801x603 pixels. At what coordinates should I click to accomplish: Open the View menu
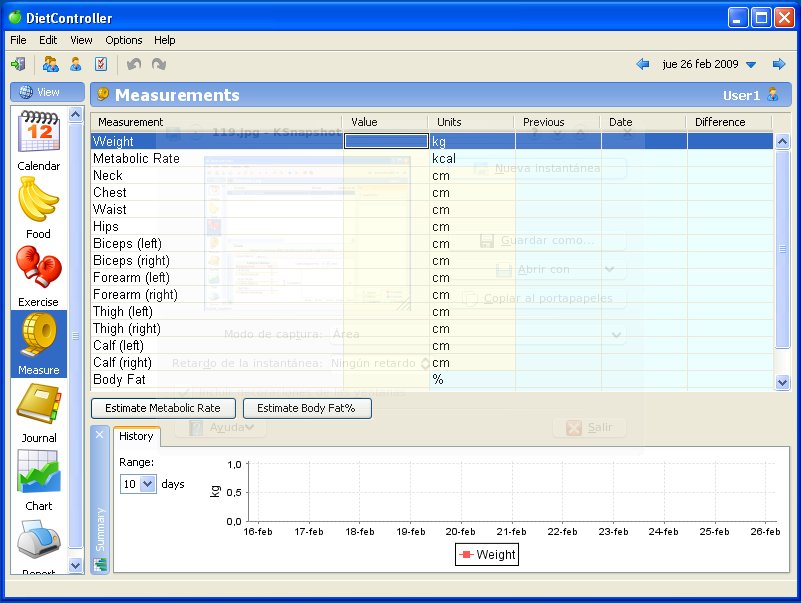[81, 40]
